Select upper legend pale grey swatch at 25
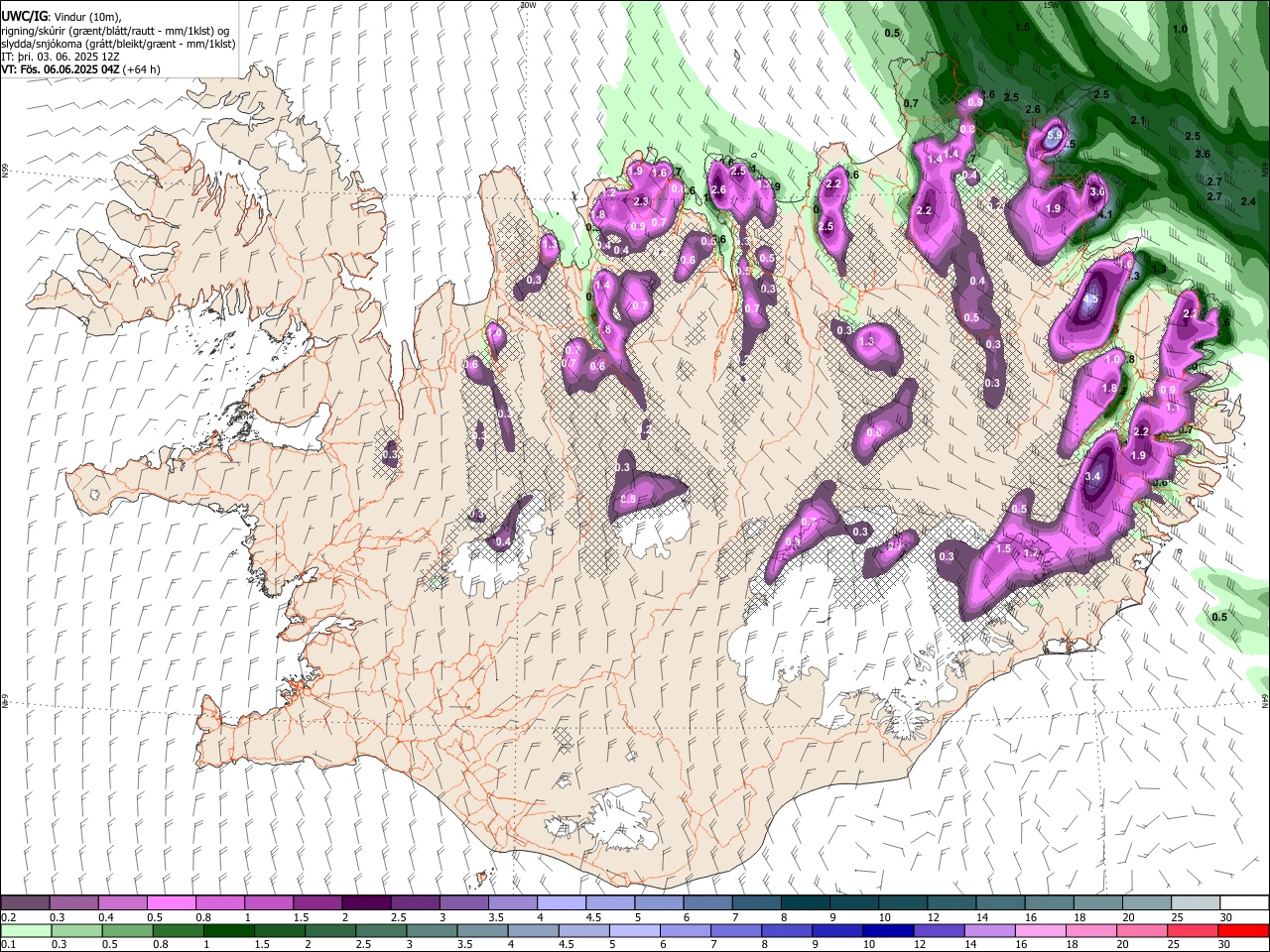The width and height of the screenshot is (1270, 952). [x=1196, y=903]
